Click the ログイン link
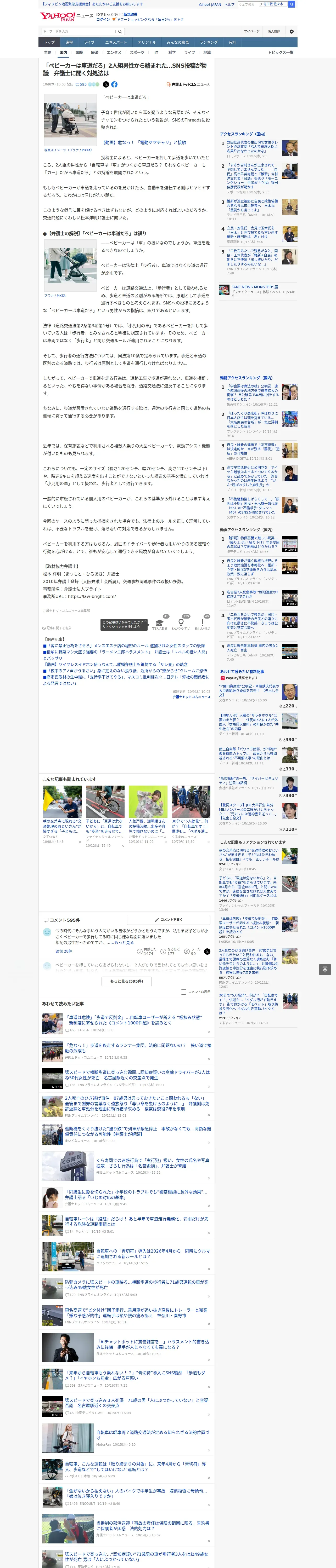The image size is (336, 1568). click(x=103, y=20)
